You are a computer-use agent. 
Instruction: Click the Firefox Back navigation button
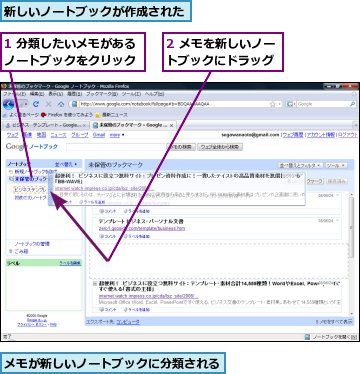pyautogui.click(x=9, y=104)
